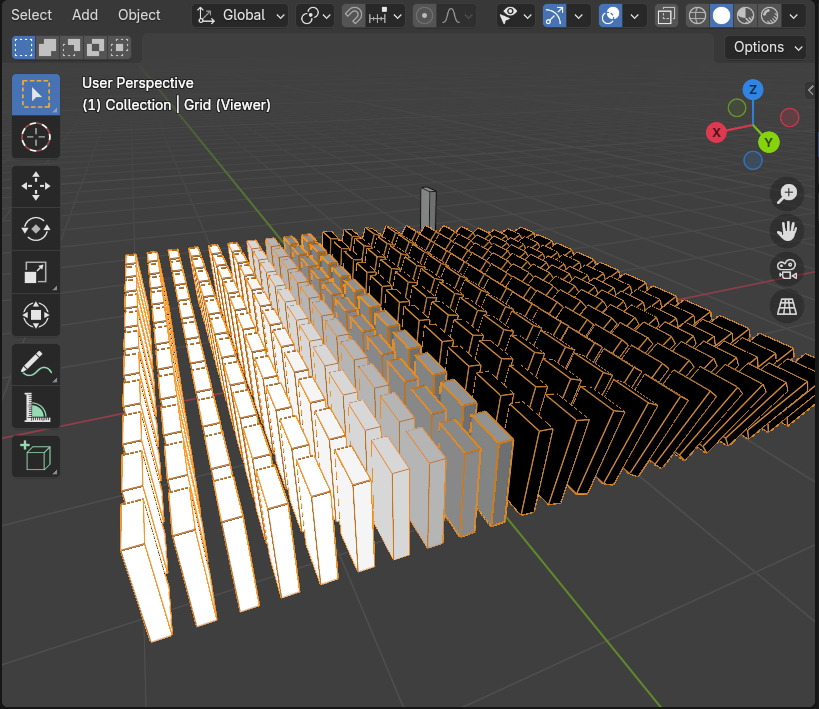Open the Select menu
Screen dimensions: 819x709
(x=31, y=15)
